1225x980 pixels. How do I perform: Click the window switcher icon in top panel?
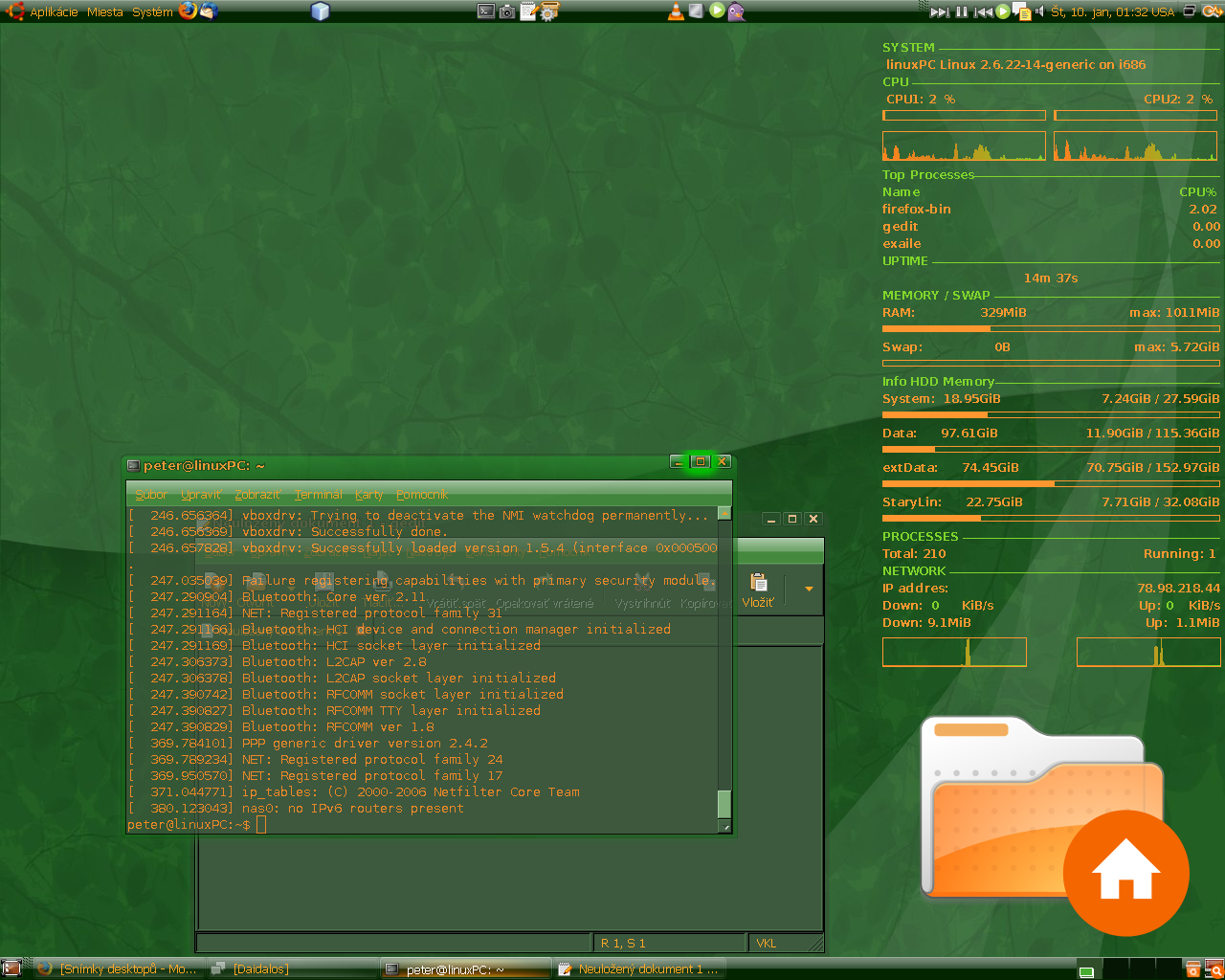pos(1190,11)
